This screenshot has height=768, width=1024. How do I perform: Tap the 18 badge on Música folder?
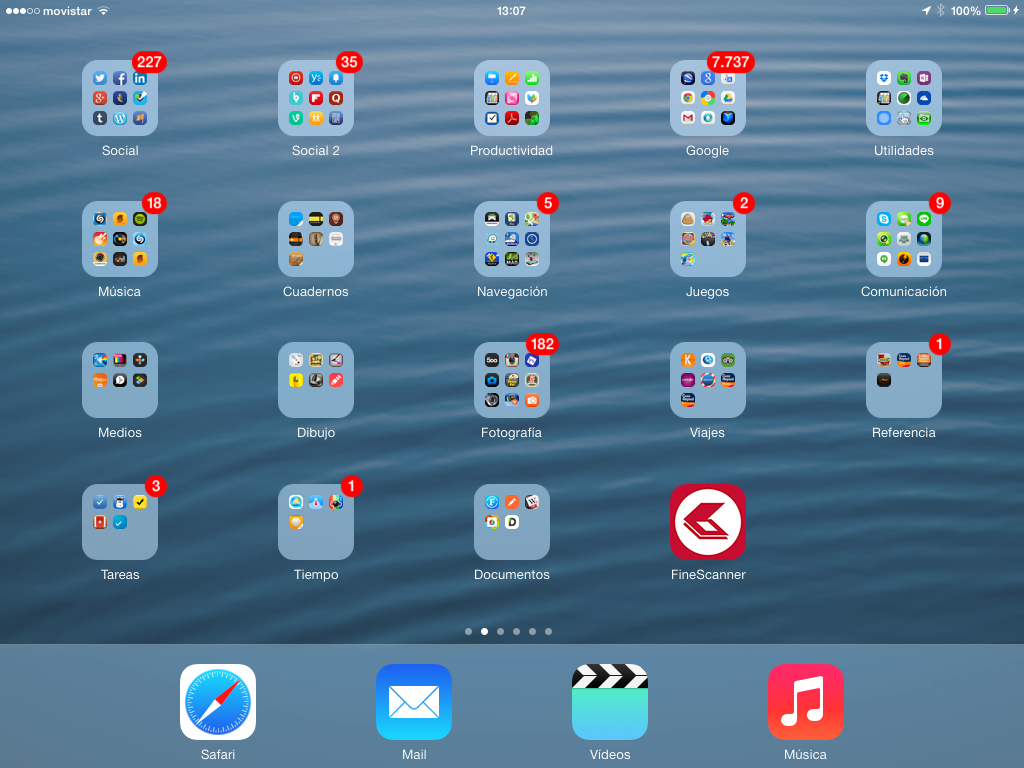[x=154, y=203]
